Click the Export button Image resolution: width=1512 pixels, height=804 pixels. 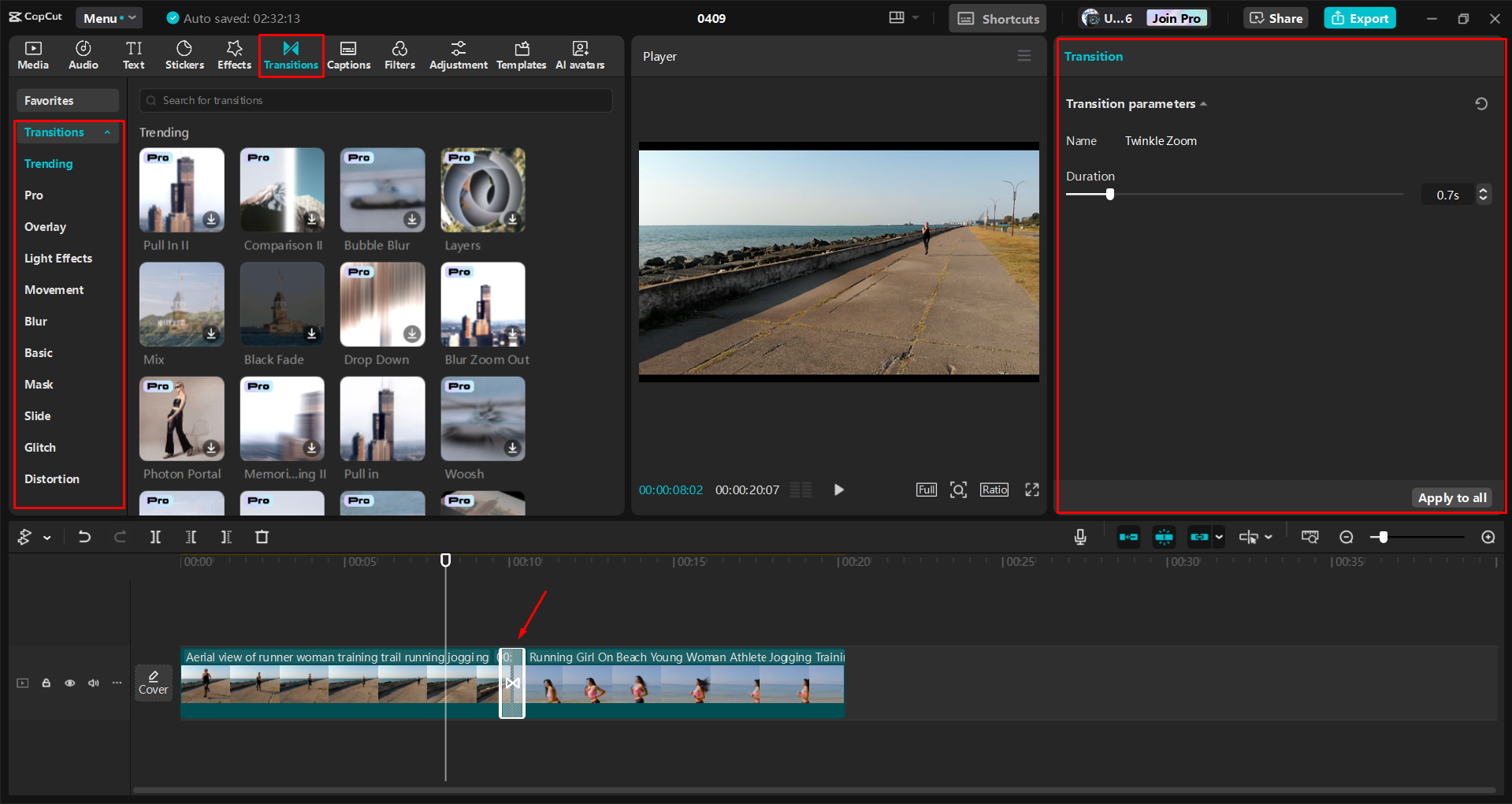pyautogui.click(x=1359, y=17)
